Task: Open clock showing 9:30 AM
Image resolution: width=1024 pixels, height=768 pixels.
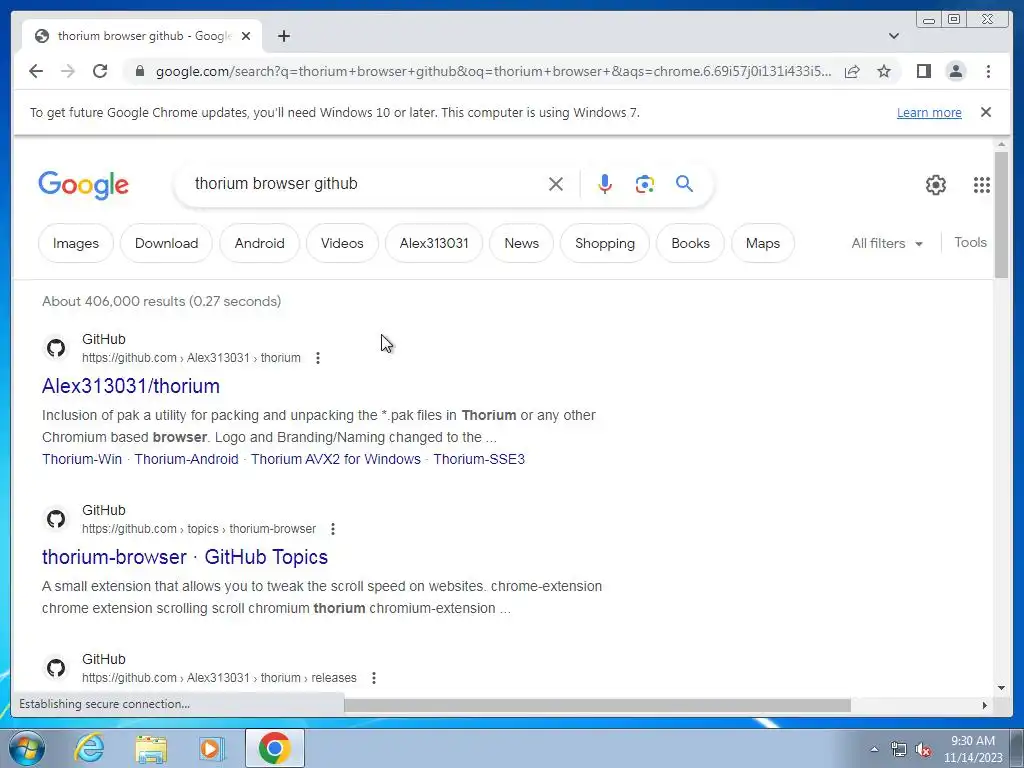Action: tap(973, 749)
